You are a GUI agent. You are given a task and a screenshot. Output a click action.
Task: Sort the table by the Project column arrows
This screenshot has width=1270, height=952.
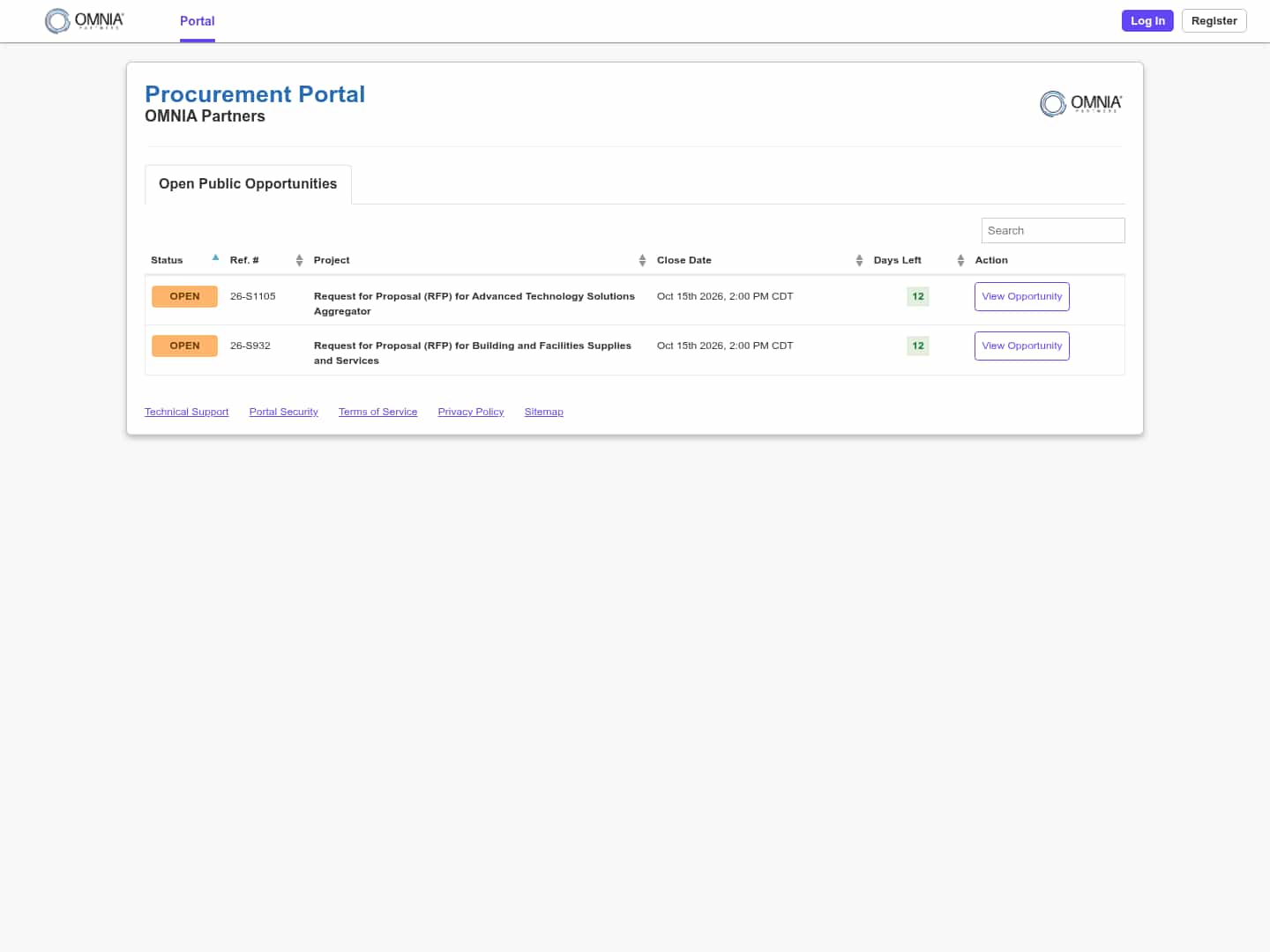click(x=642, y=260)
